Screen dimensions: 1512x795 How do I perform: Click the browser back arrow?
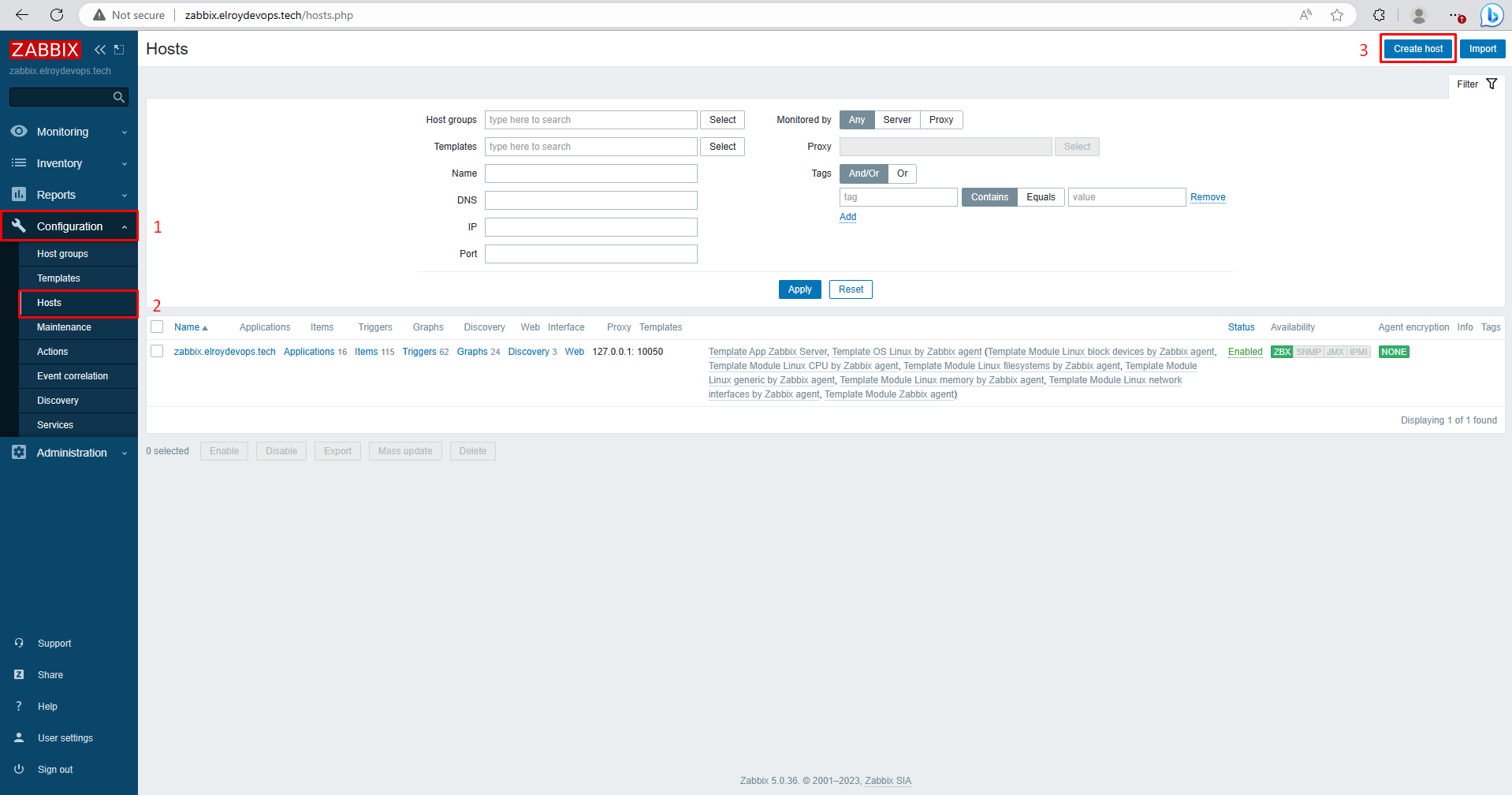(x=22, y=15)
